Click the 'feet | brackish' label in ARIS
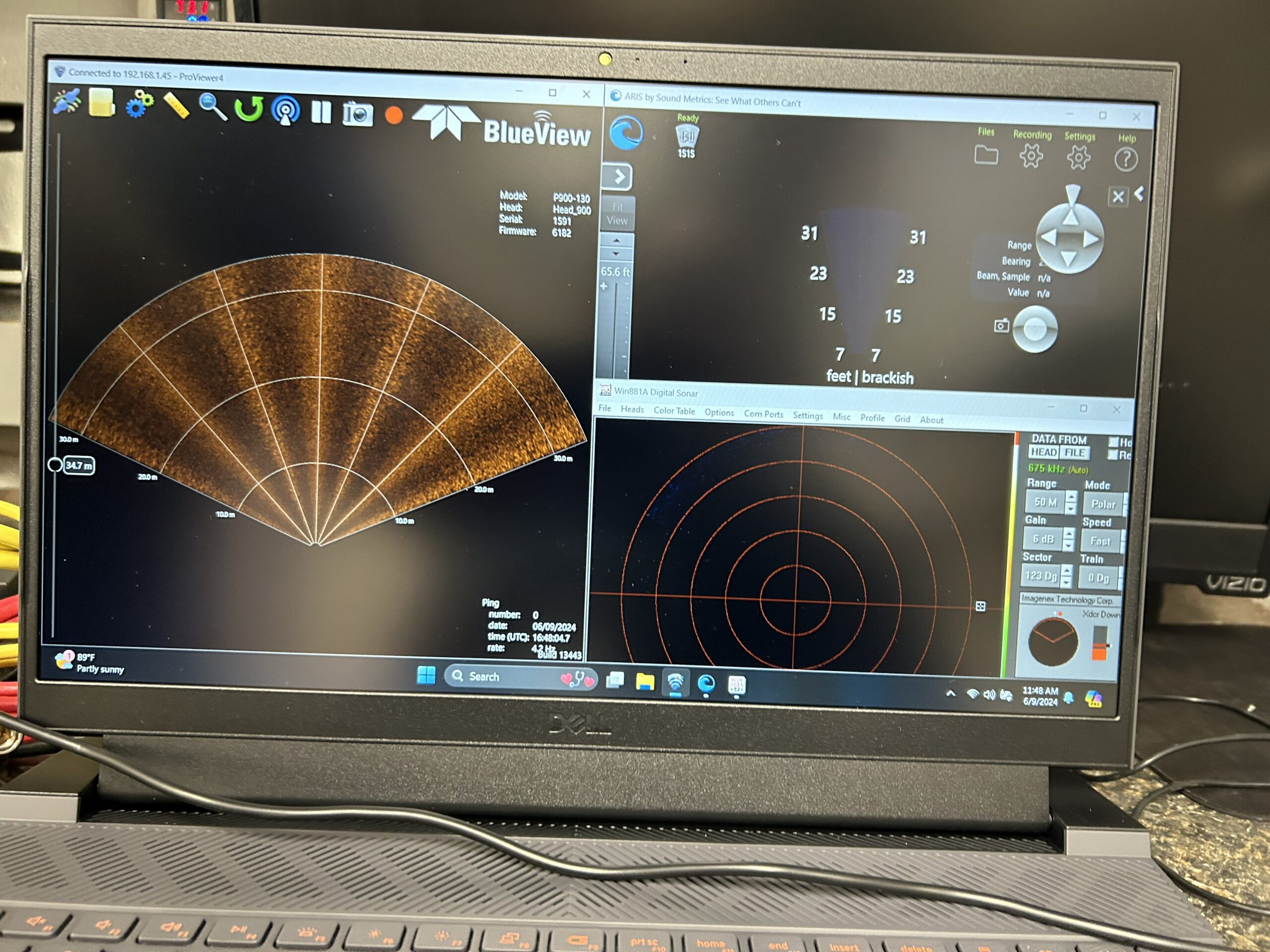This screenshot has width=1270, height=952. click(870, 377)
